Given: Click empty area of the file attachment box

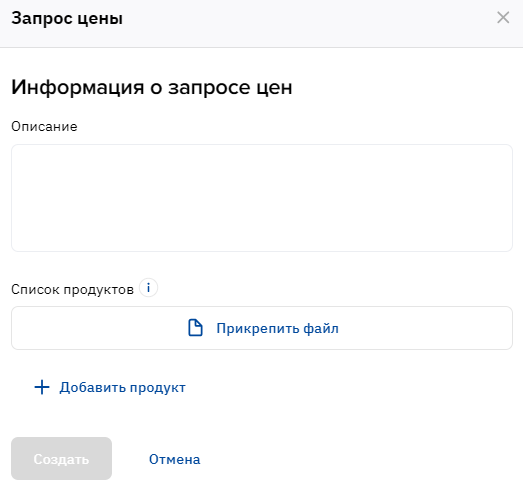Looking at the screenshot, I should pyautogui.click(x=424, y=328).
